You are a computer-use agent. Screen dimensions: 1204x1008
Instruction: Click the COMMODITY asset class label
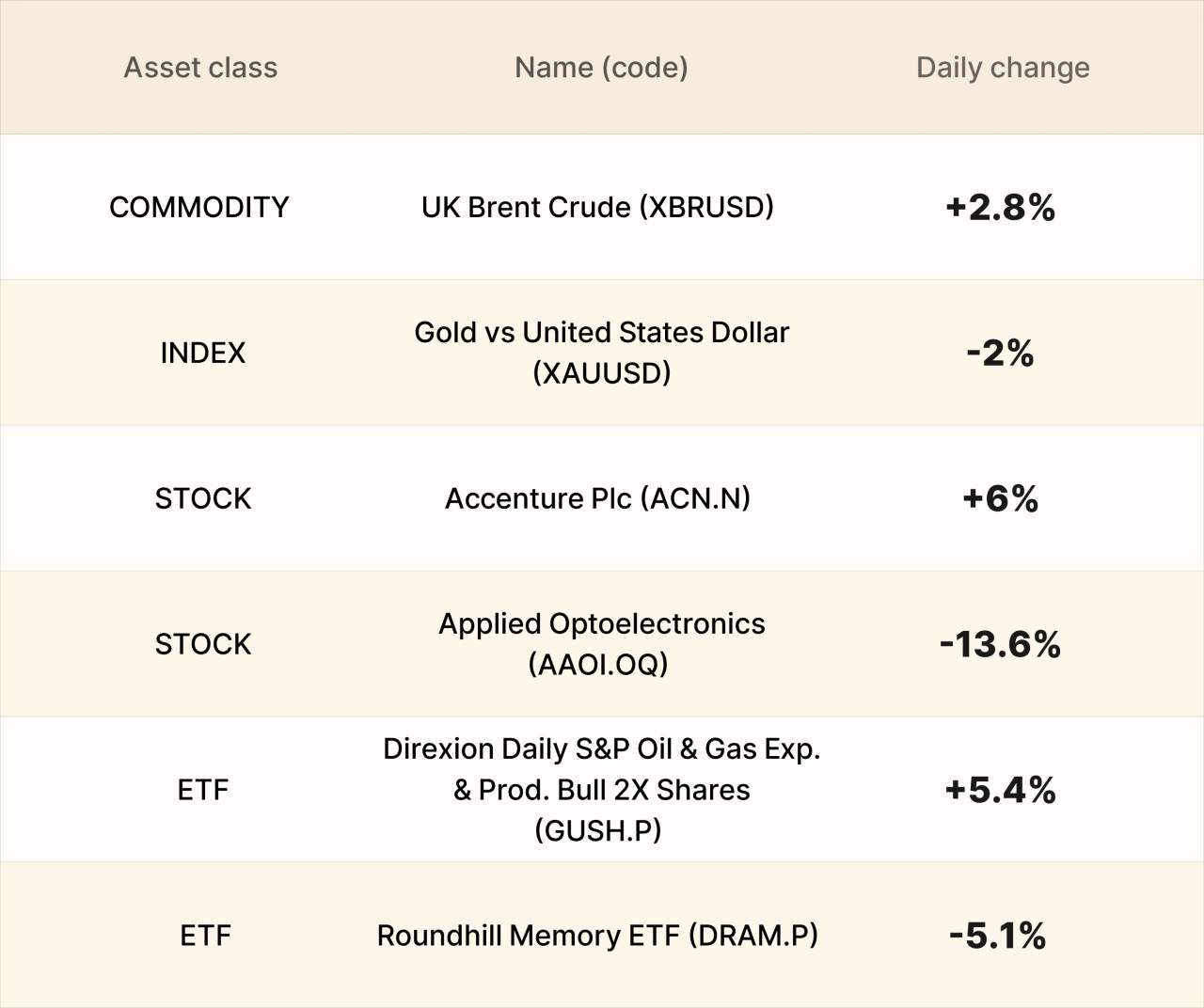pyautogui.click(x=199, y=207)
